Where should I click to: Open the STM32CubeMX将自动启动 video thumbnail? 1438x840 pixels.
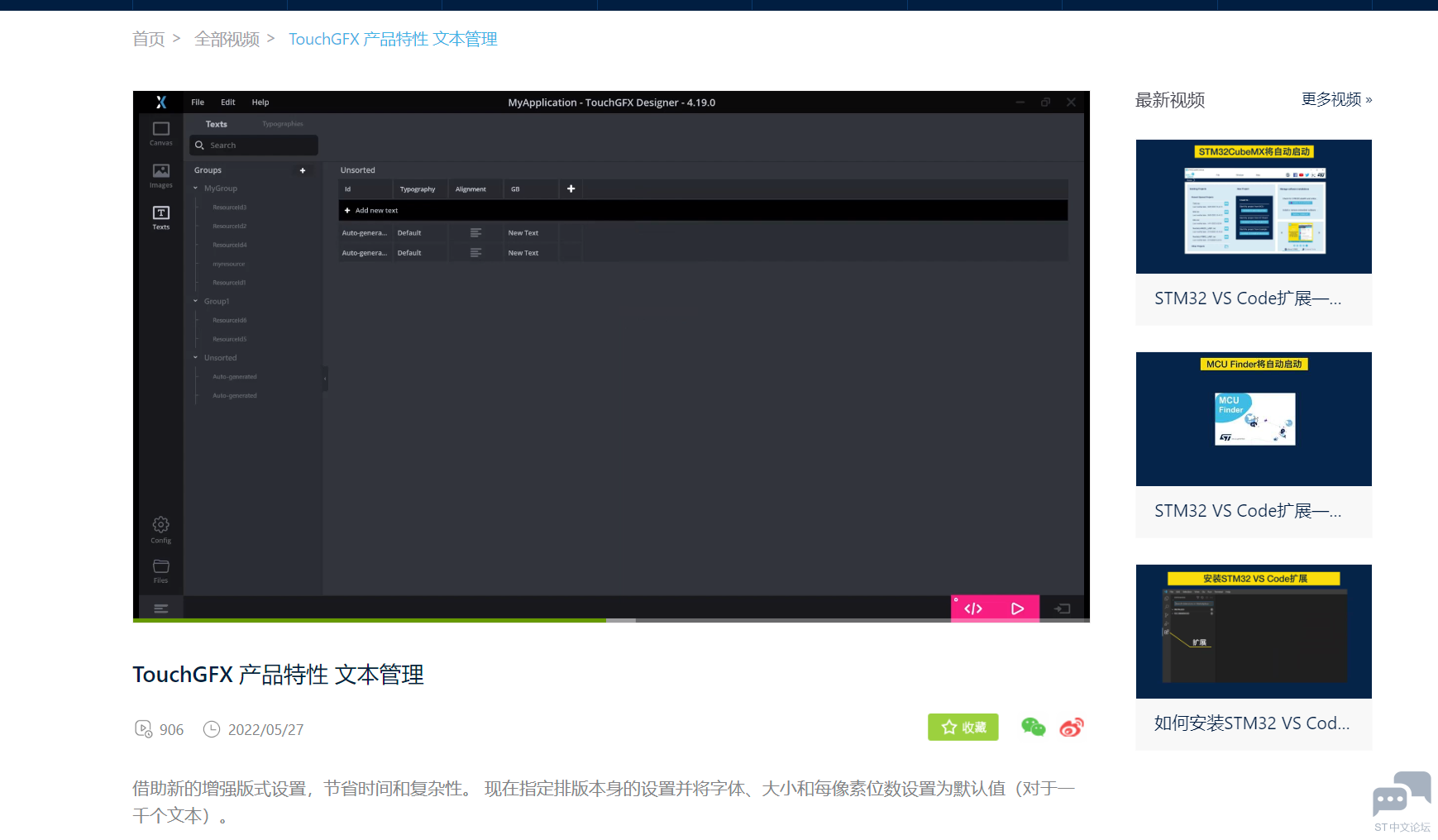click(1254, 207)
